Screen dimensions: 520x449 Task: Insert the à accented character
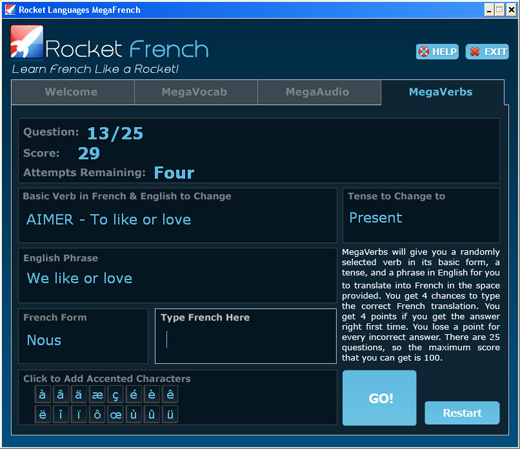(x=42, y=394)
